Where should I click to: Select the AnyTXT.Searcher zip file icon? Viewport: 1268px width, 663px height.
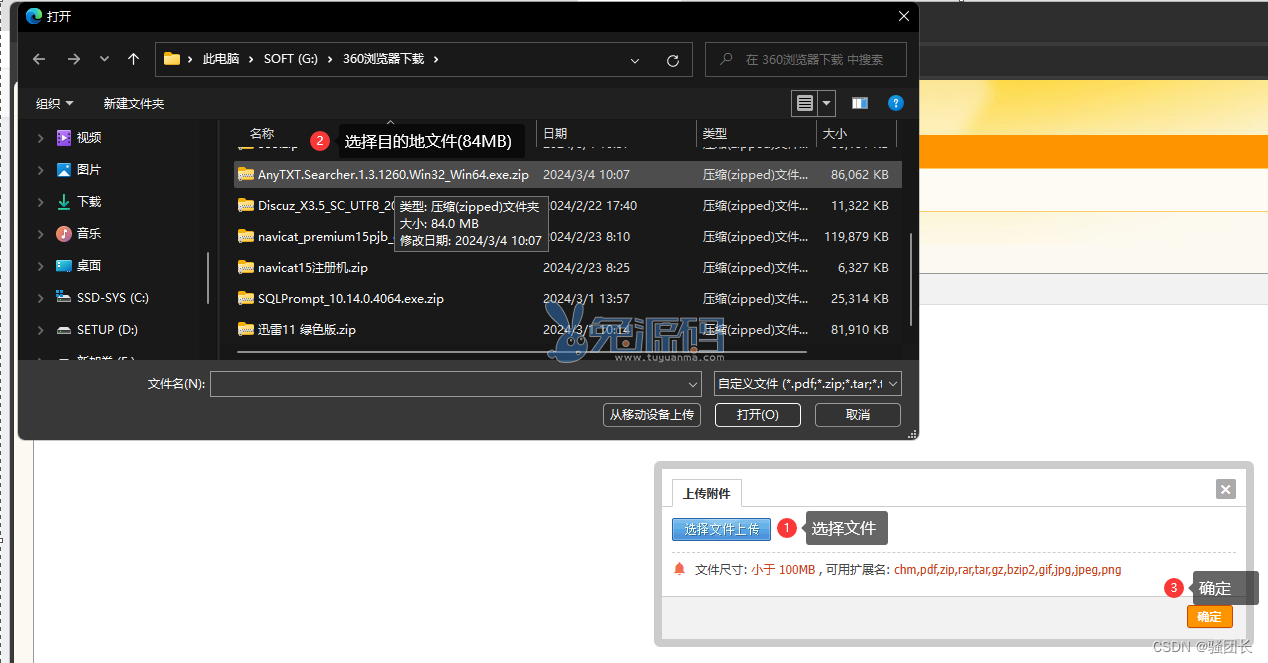pyautogui.click(x=246, y=174)
